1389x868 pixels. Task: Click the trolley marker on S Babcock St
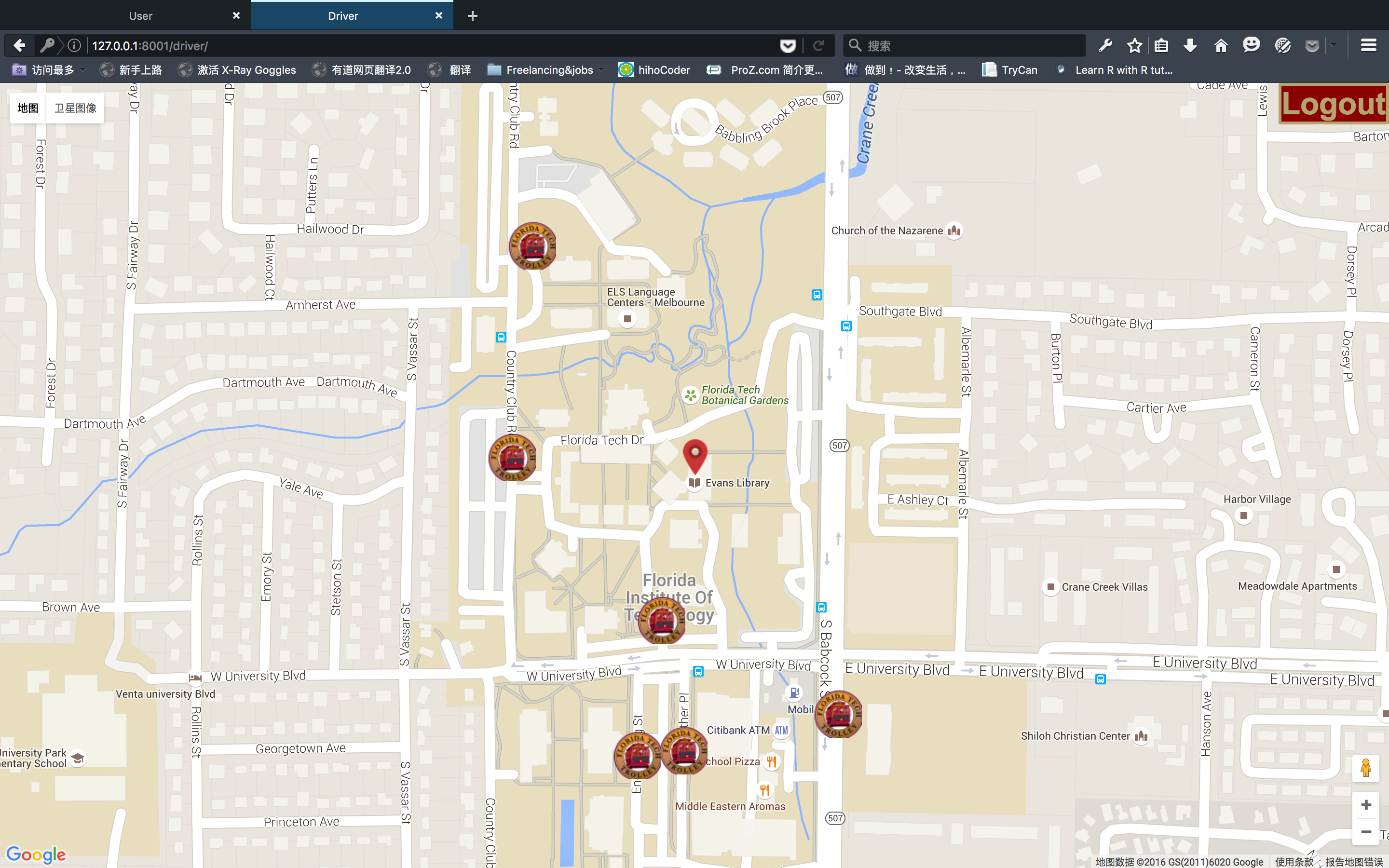click(838, 714)
